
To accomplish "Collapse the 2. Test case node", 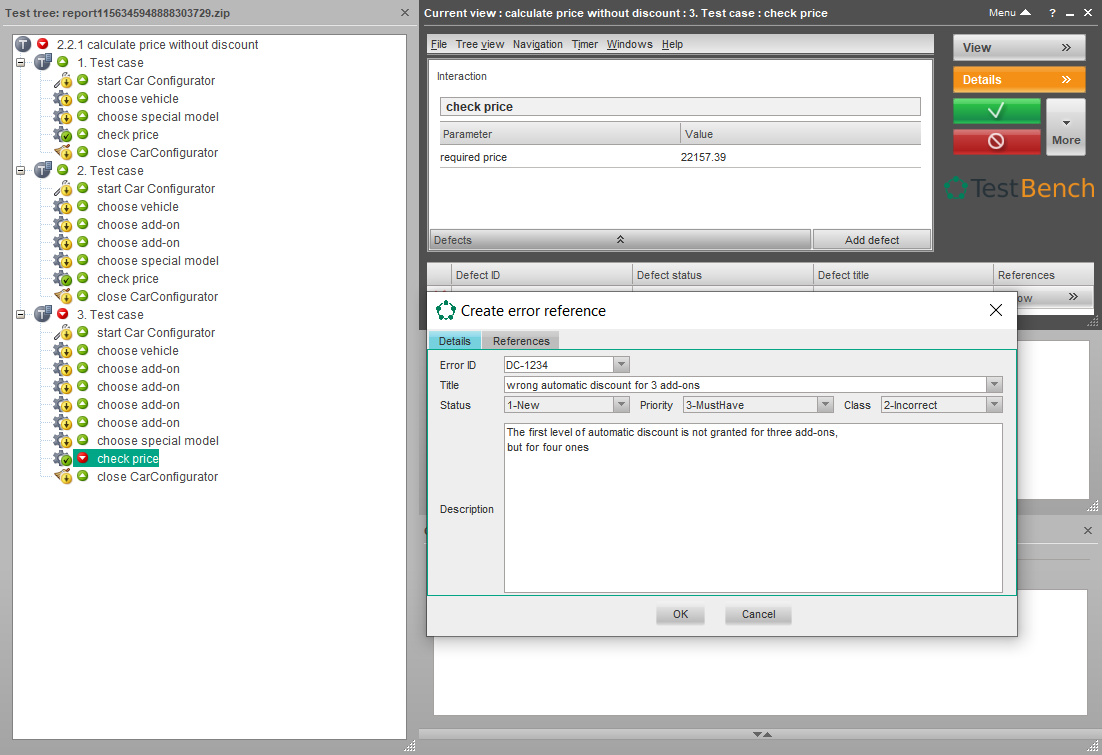I will [x=20, y=171].
